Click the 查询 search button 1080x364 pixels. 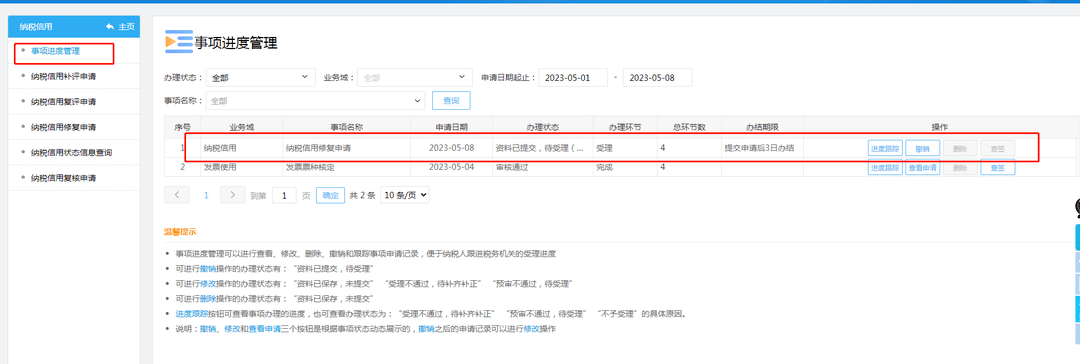click(x=451, y=101)
